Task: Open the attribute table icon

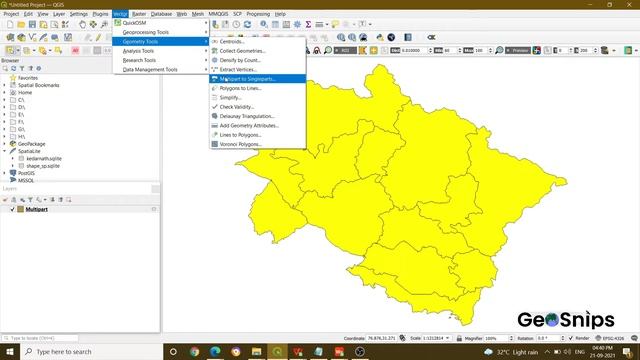Action: (276, 24)
